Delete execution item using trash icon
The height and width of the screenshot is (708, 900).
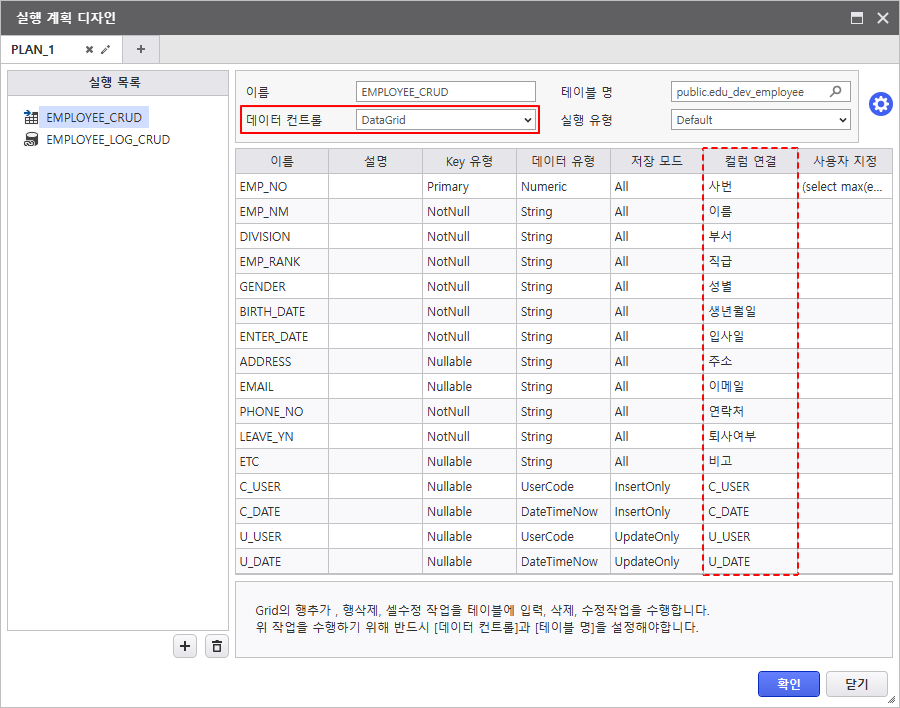217,646
